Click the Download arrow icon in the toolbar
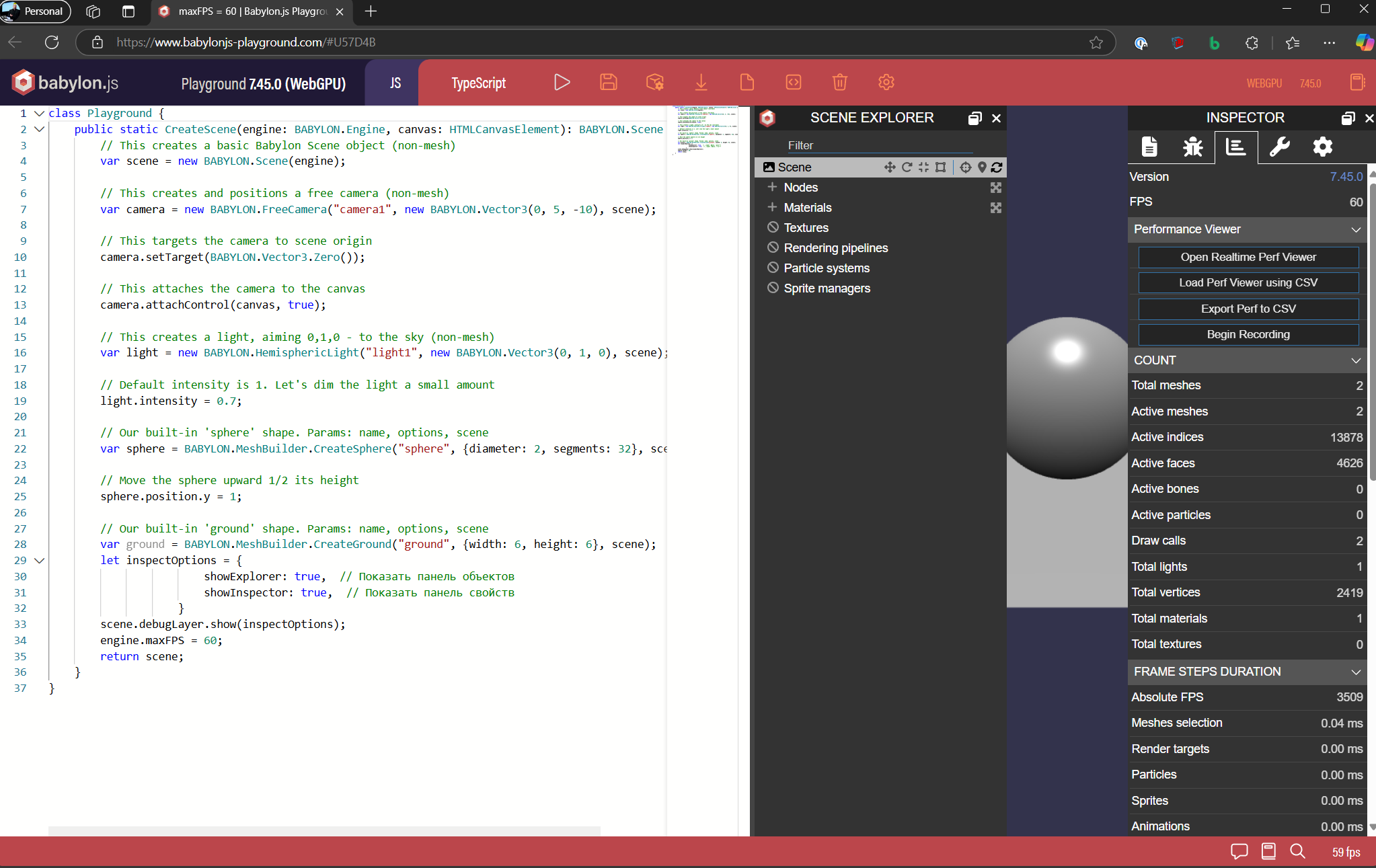Image resolution: width=1376 pixels, height=868 pixels. (x=701, y=83)
